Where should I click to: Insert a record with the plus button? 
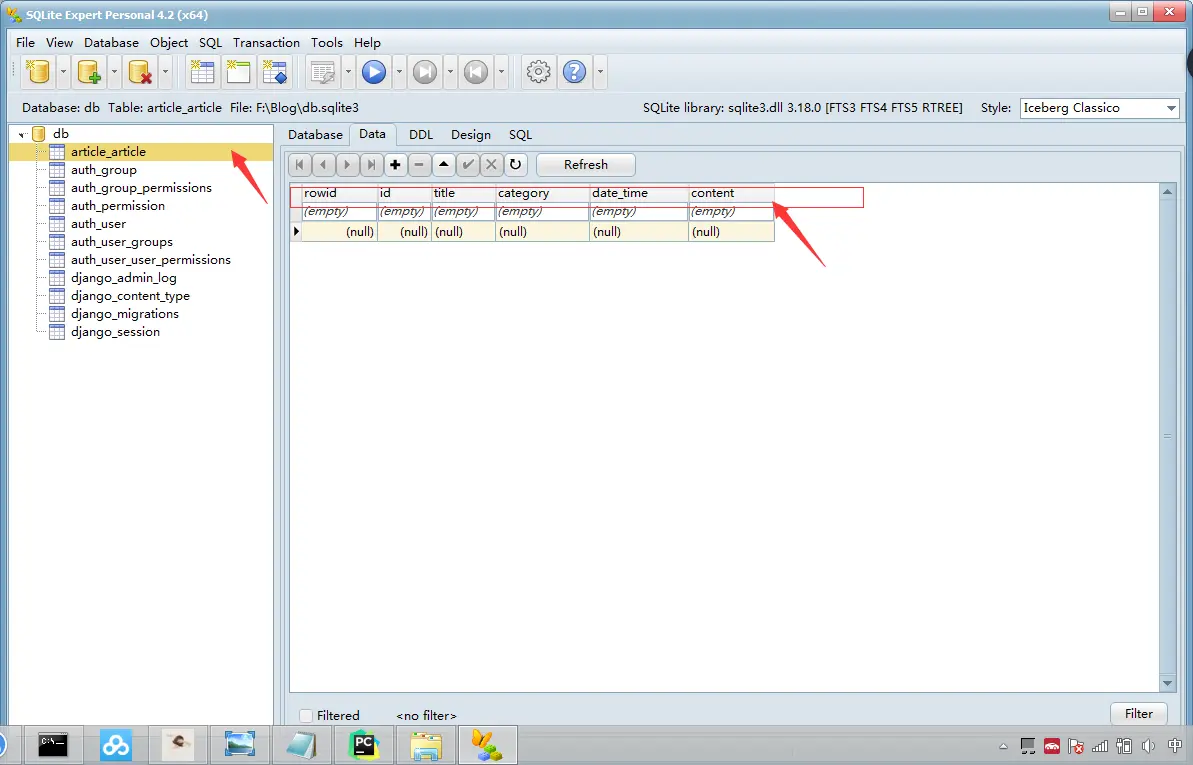point(395,164)
